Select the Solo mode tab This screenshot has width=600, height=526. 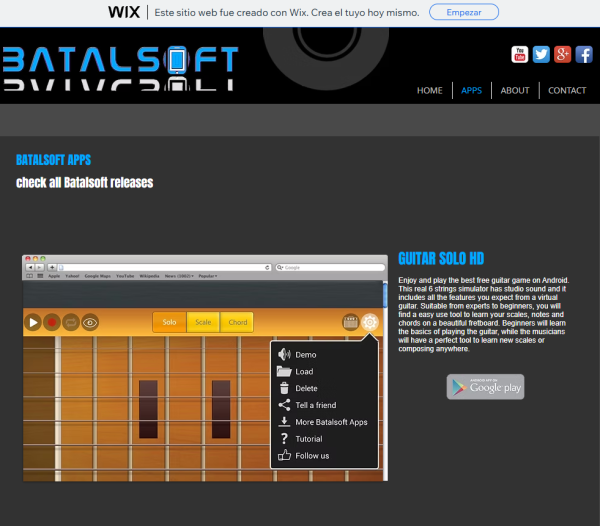pos(169,322)
